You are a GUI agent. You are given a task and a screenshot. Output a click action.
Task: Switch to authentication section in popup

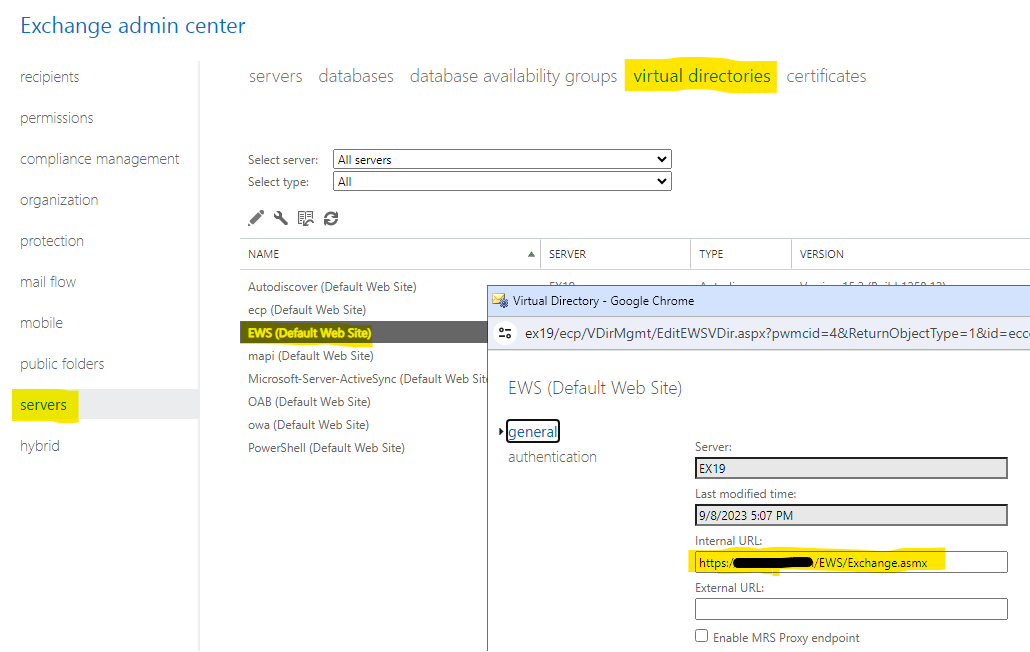(x=552, y=457)
